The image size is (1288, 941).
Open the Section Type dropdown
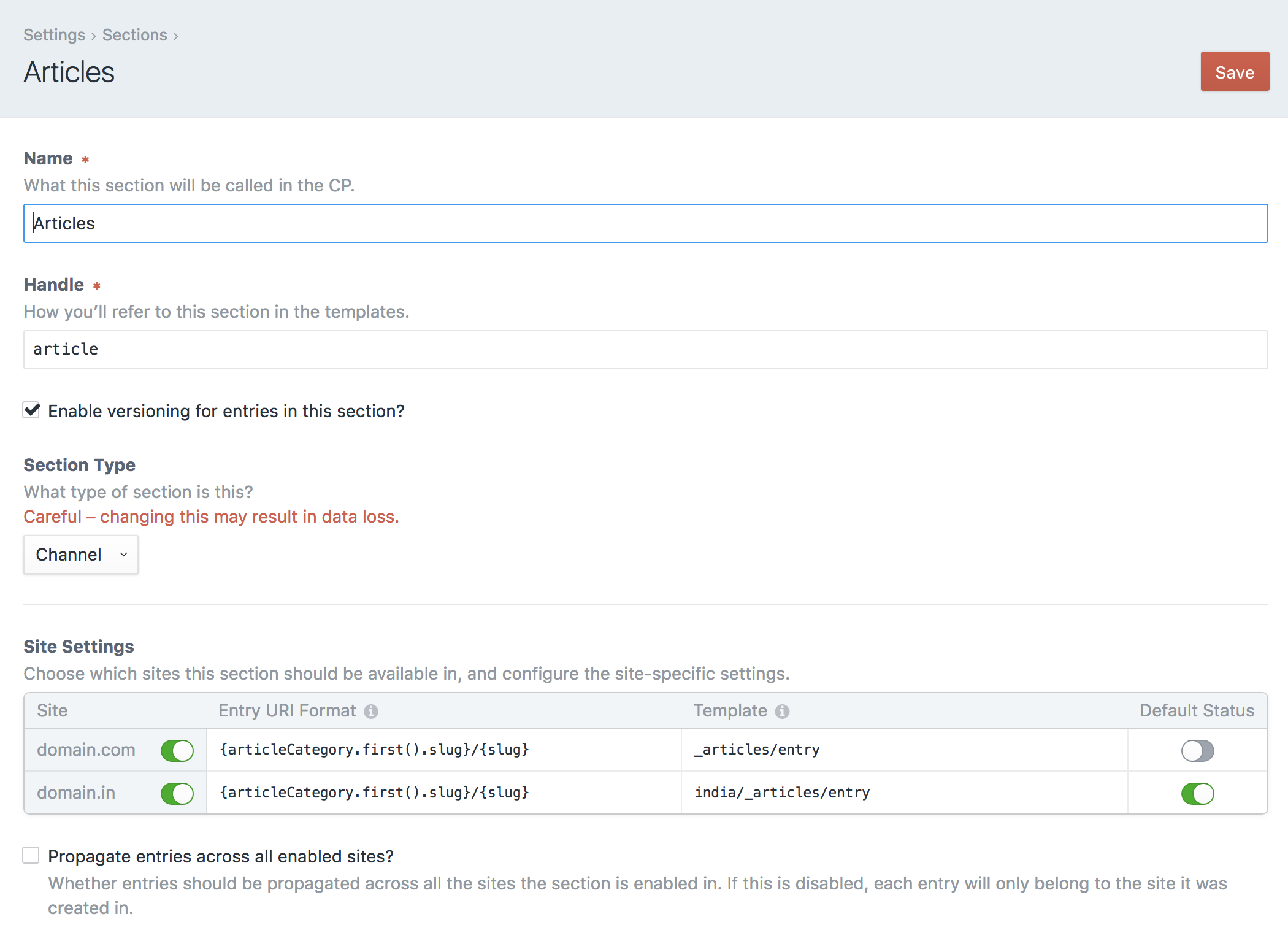click(80, 554)
